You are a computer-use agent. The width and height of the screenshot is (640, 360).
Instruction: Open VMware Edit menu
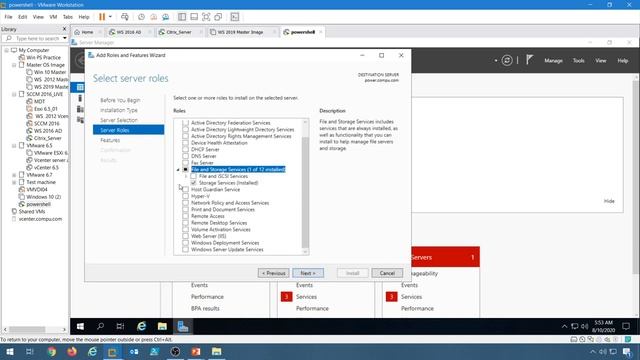click(x=22, y=17)
